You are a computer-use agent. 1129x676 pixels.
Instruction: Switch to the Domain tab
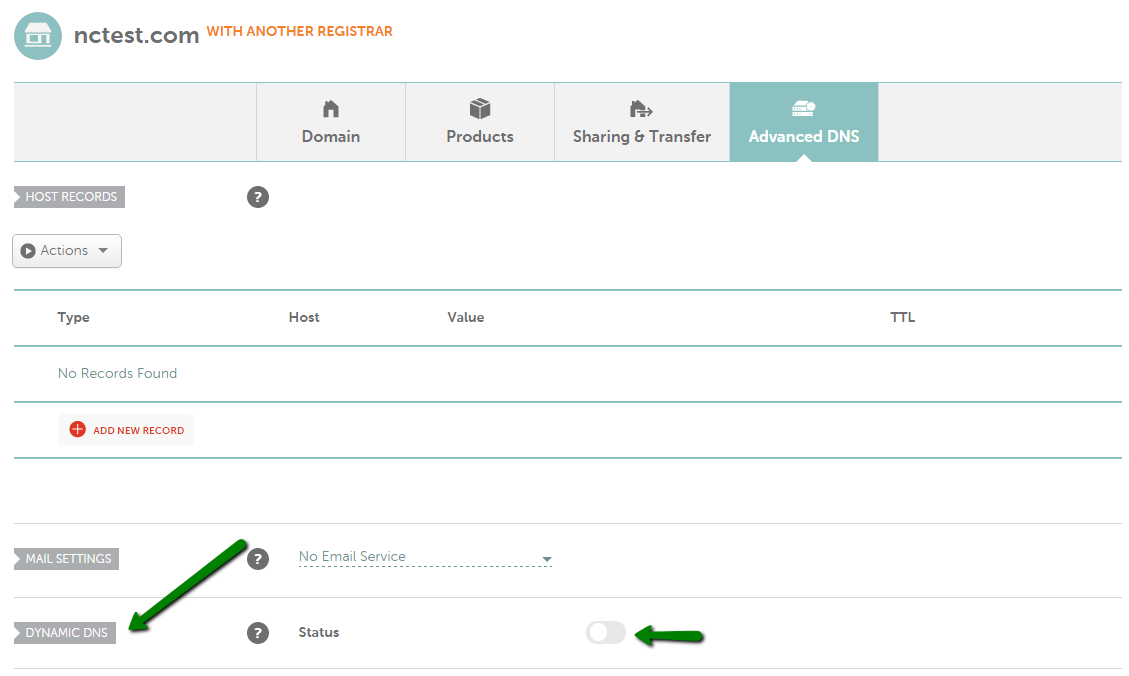[330, 122]
